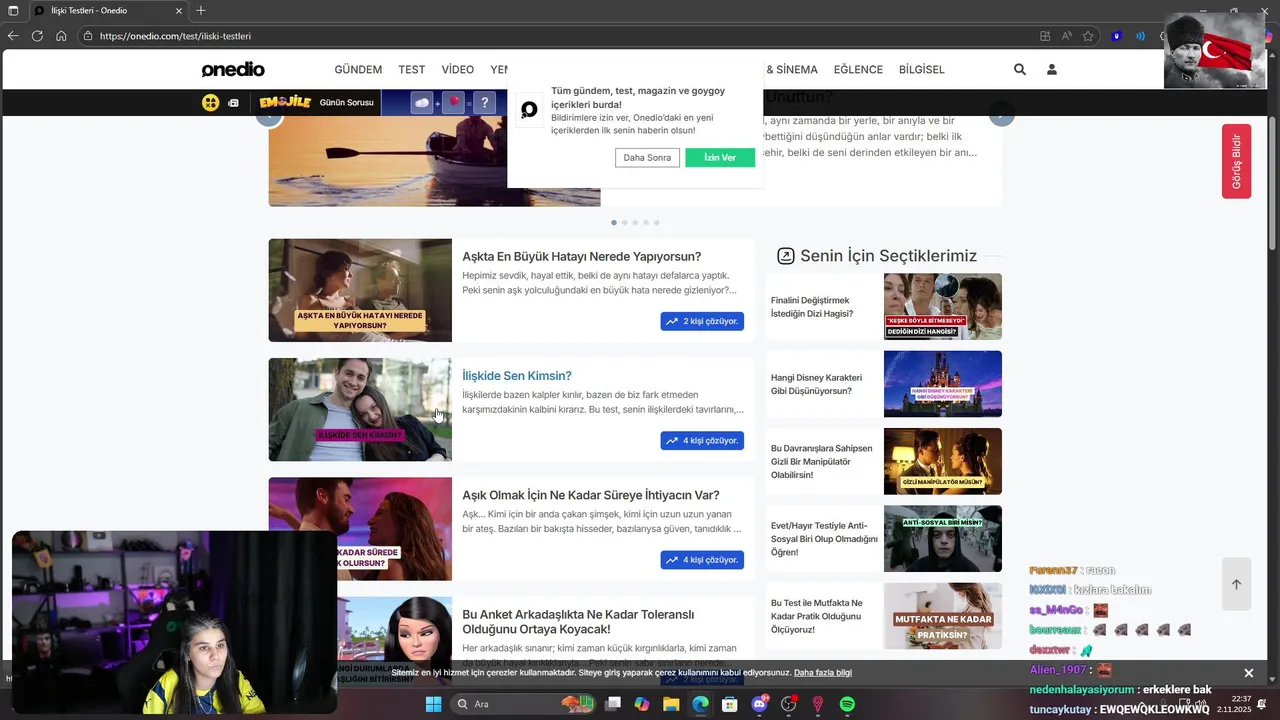Viewport: 1280px width, 720px height.
Task: Open the GÜNDEM menu
Action: tap(358, 70)
